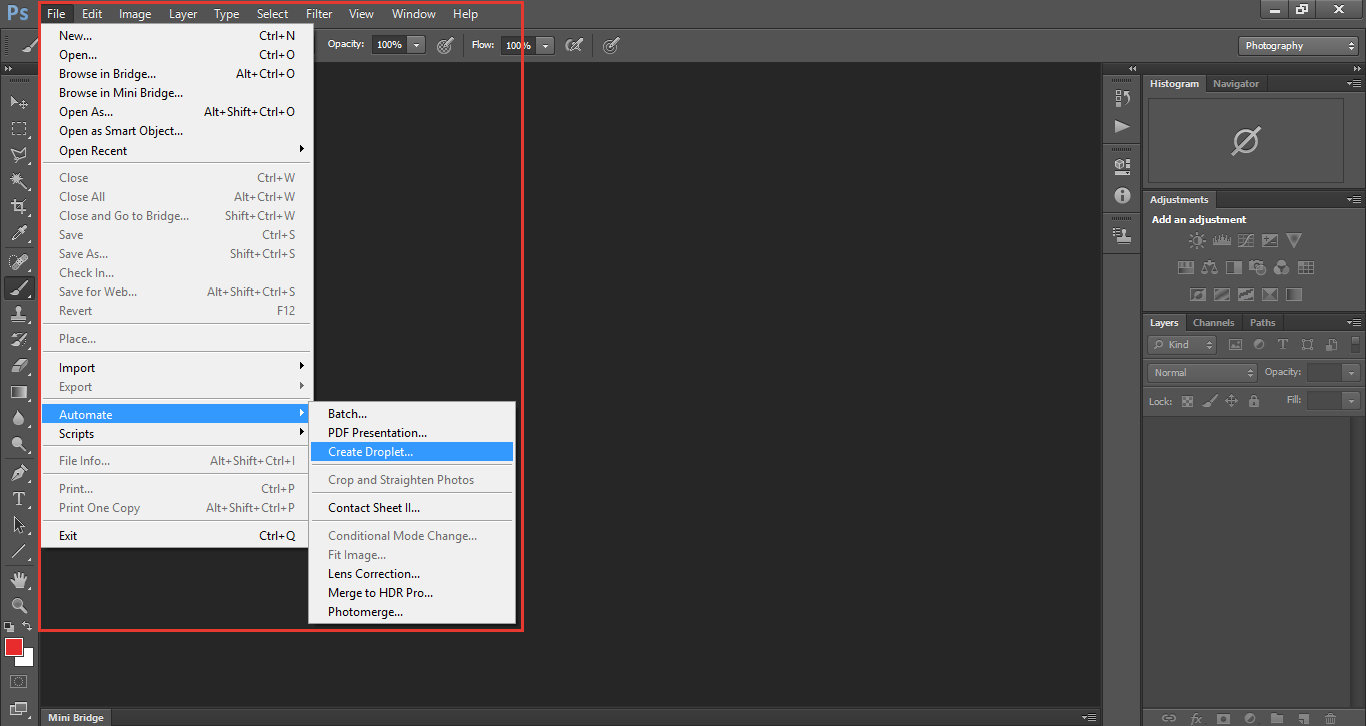Open the layer Opacity dropdown
Screen dimensions: 1366x726
pyautogui.click(x=1352, y=372)
